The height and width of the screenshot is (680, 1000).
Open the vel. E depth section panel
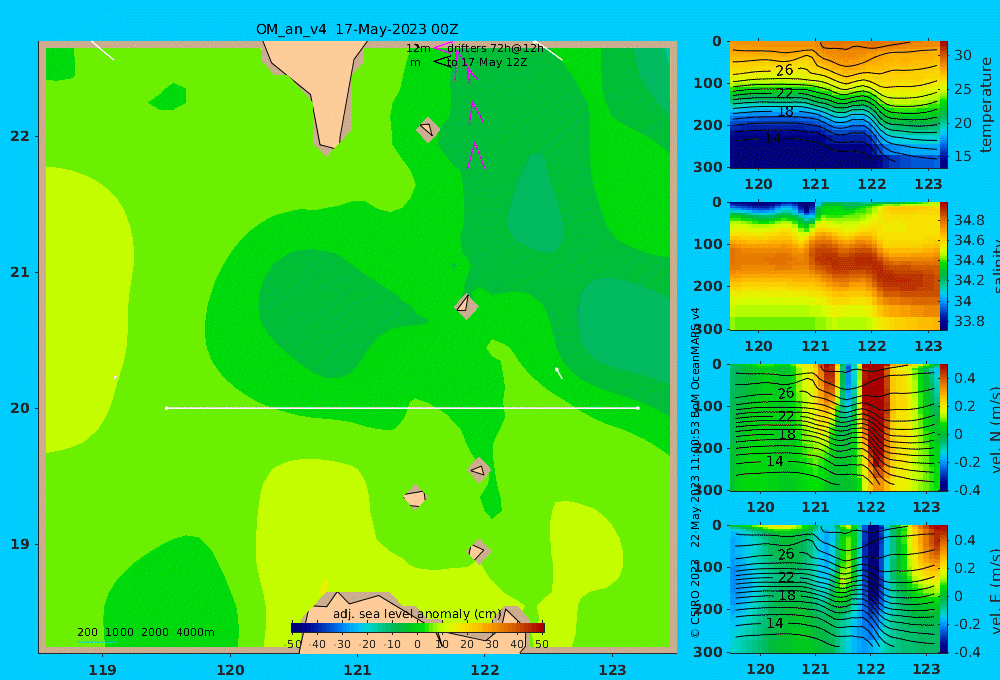coord(835,589)
